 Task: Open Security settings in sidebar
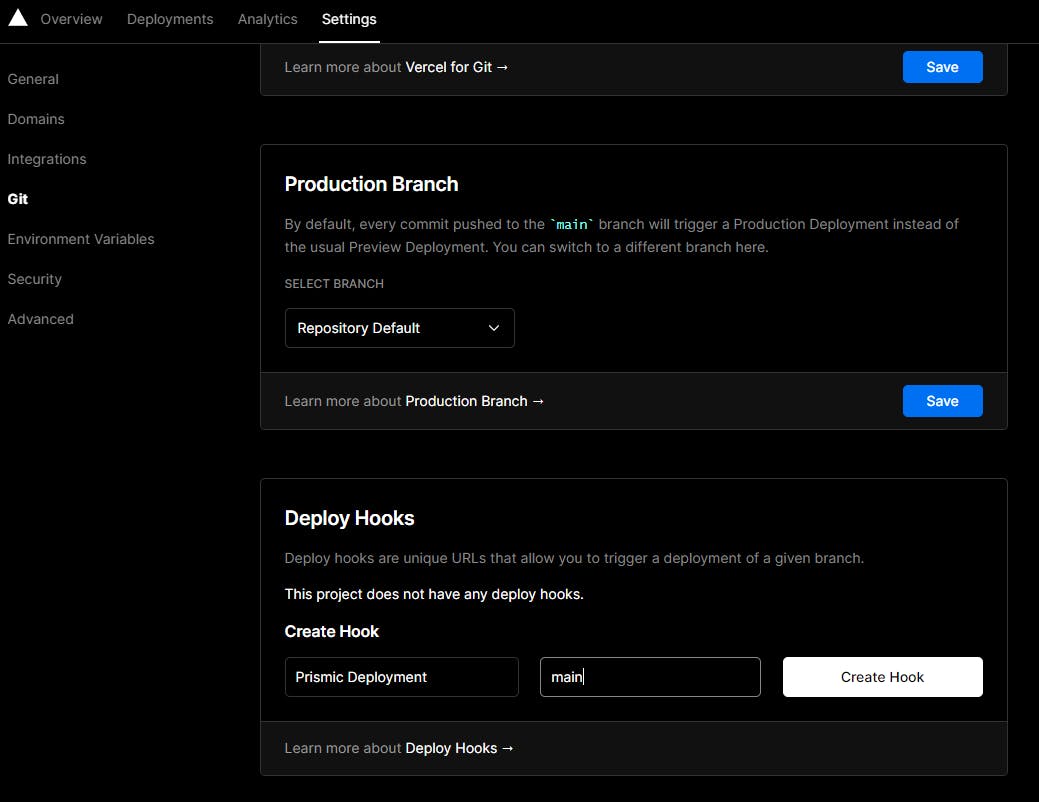34,279
